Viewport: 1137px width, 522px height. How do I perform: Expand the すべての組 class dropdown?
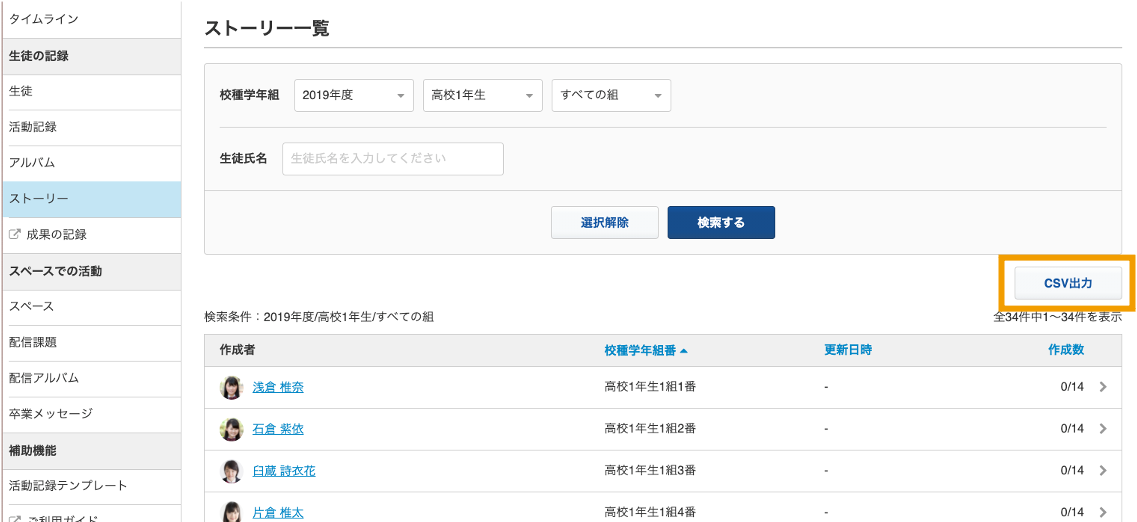coord(611,96)
